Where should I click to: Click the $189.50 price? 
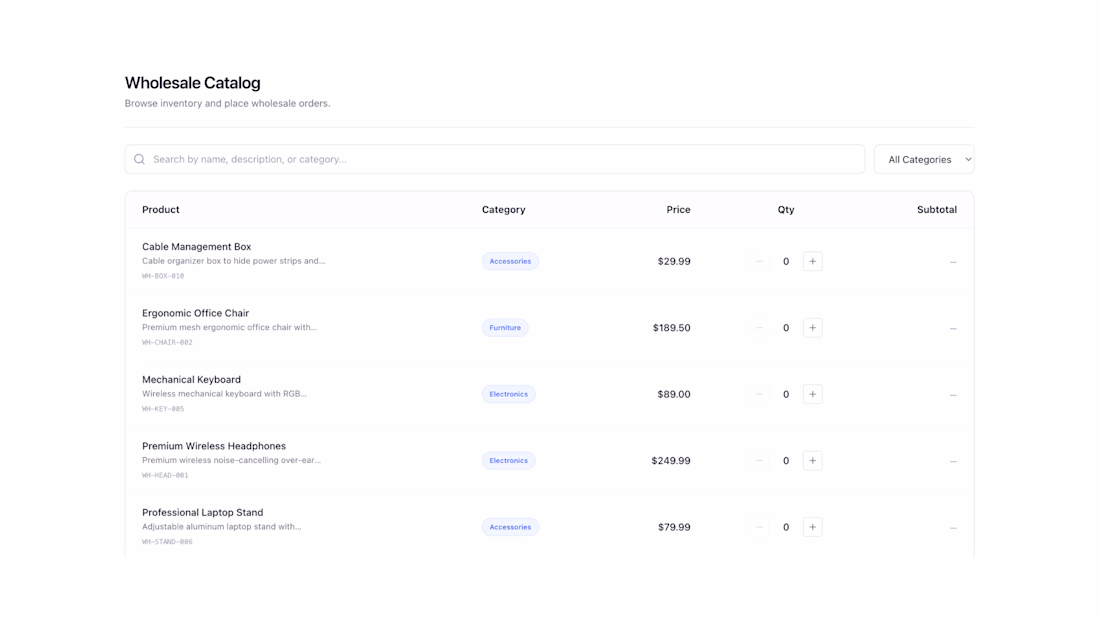coord(671,328)
